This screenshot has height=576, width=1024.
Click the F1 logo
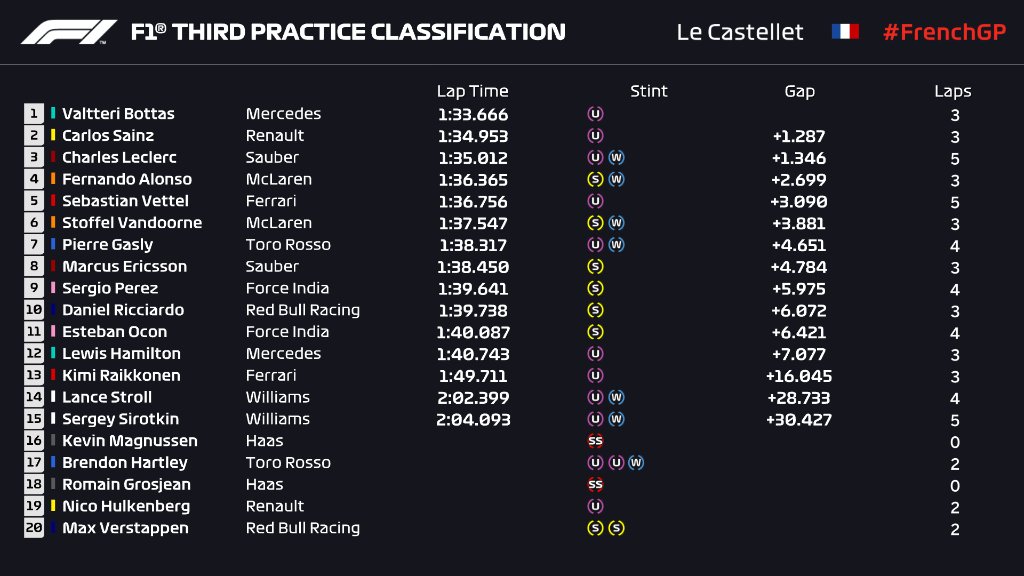69,32
